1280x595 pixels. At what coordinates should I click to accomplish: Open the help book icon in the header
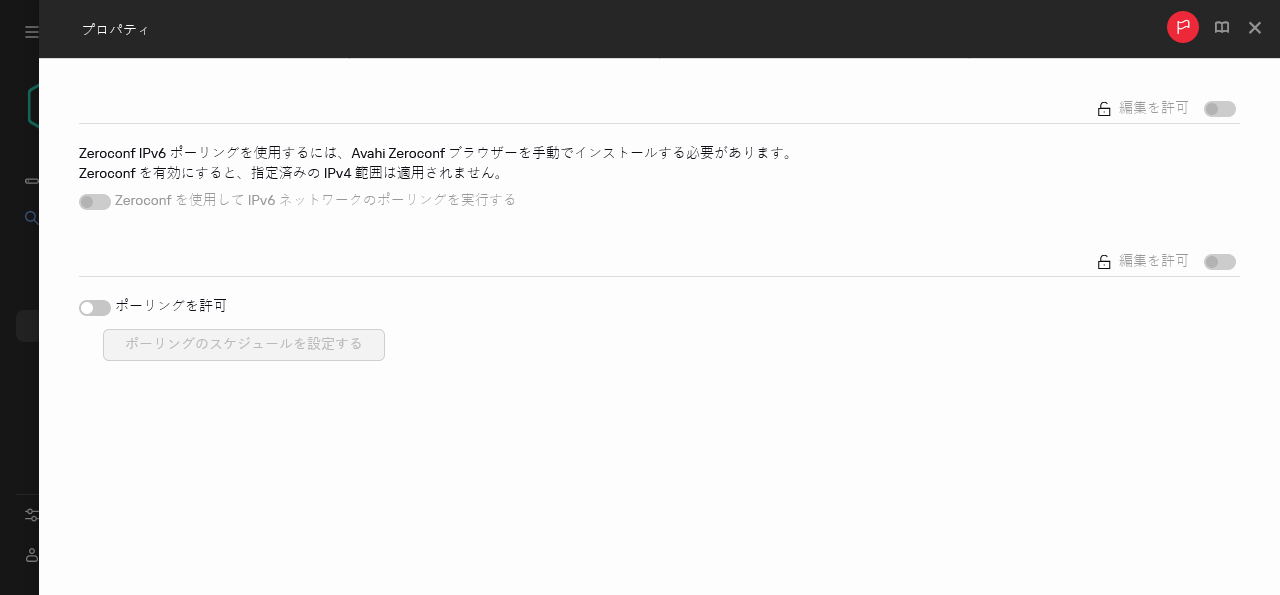tap(1221, 27)
